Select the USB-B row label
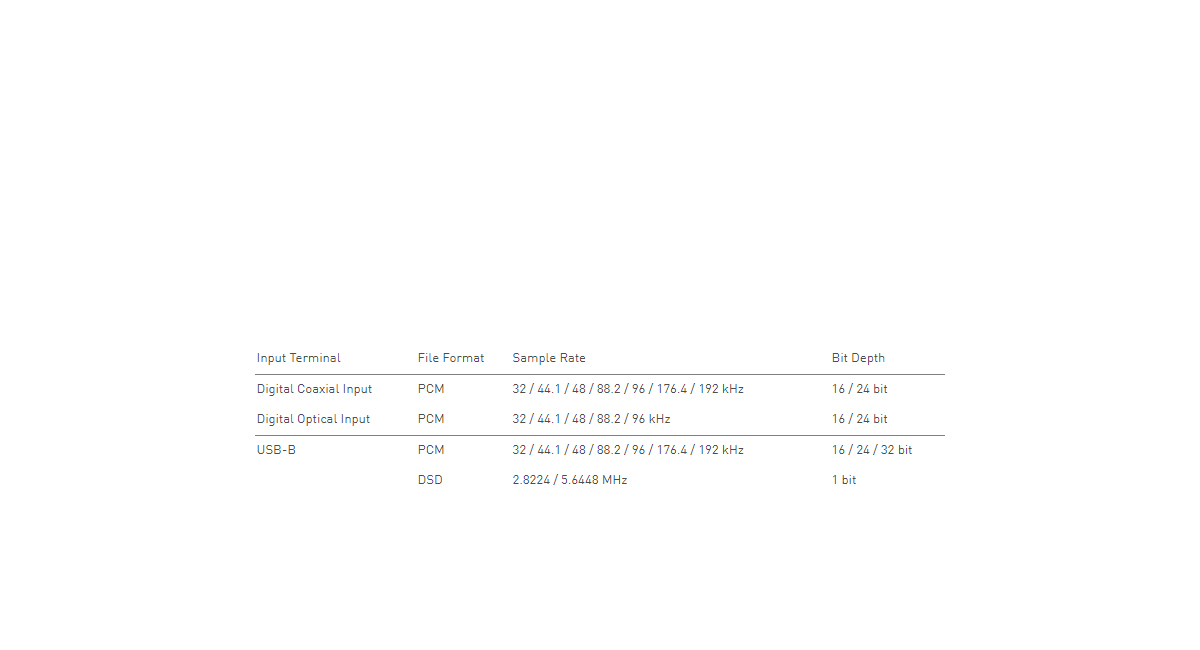1200x650 pixels. coord(276,450)
